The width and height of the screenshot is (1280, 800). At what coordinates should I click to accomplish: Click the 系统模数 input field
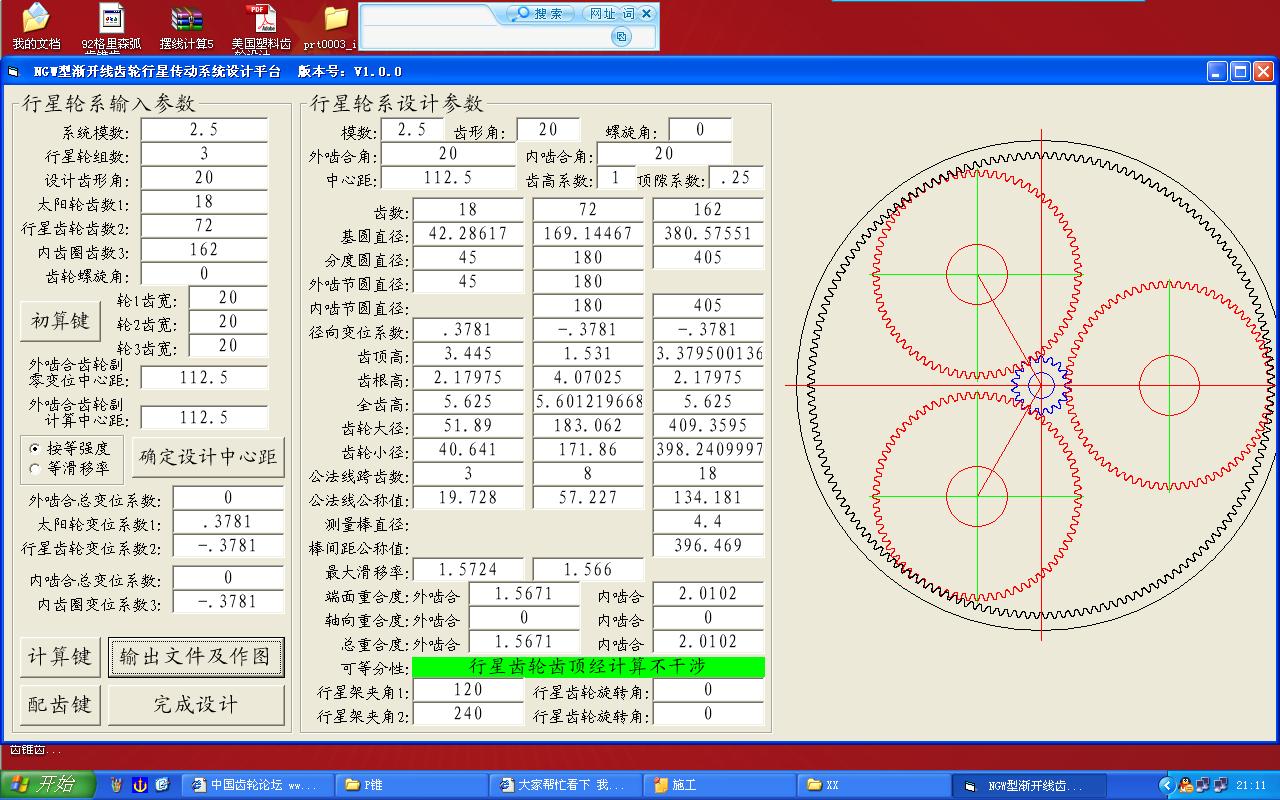(x=204, y=130)
